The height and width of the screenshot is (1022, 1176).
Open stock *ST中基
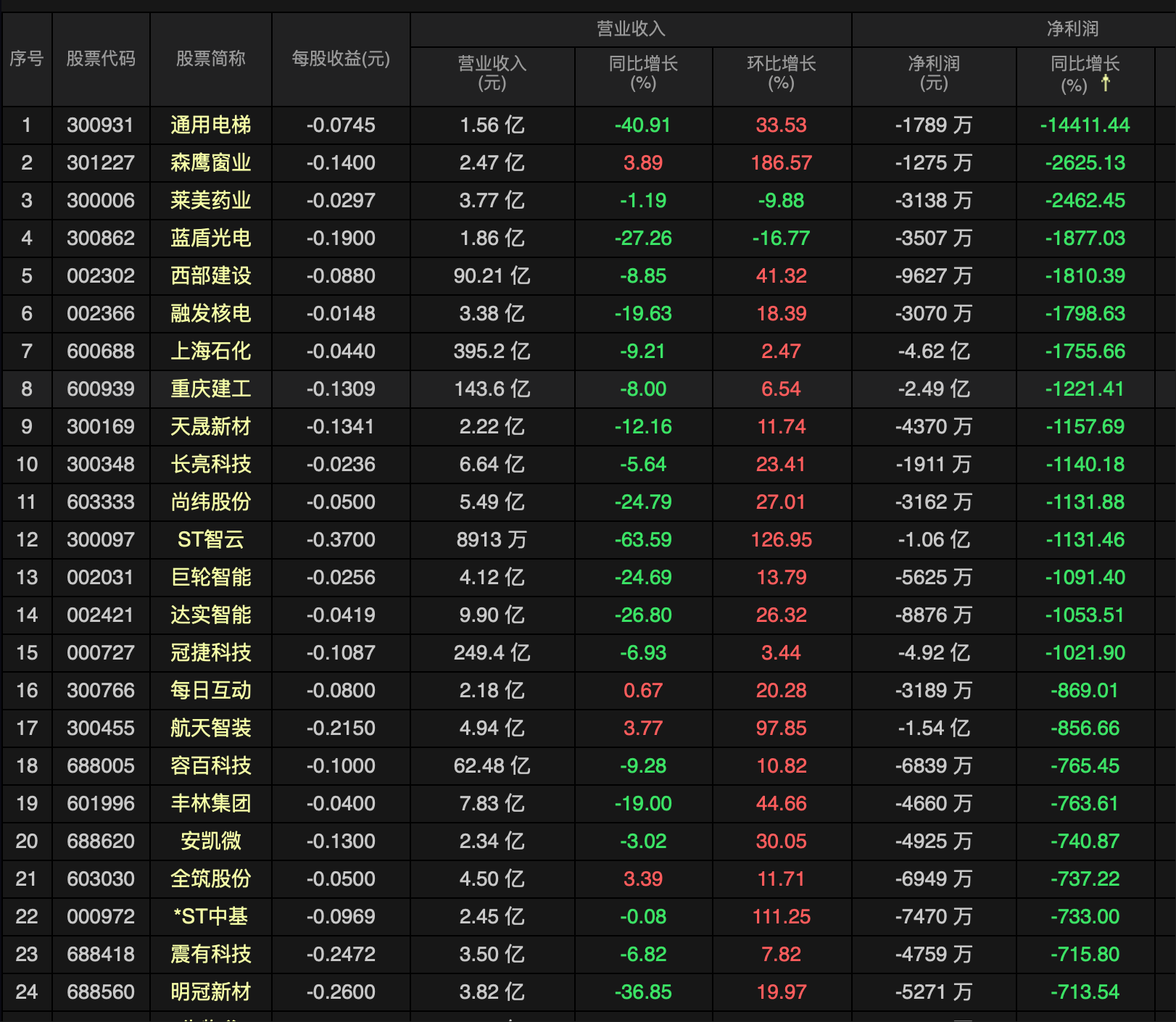tap(211, 917)
